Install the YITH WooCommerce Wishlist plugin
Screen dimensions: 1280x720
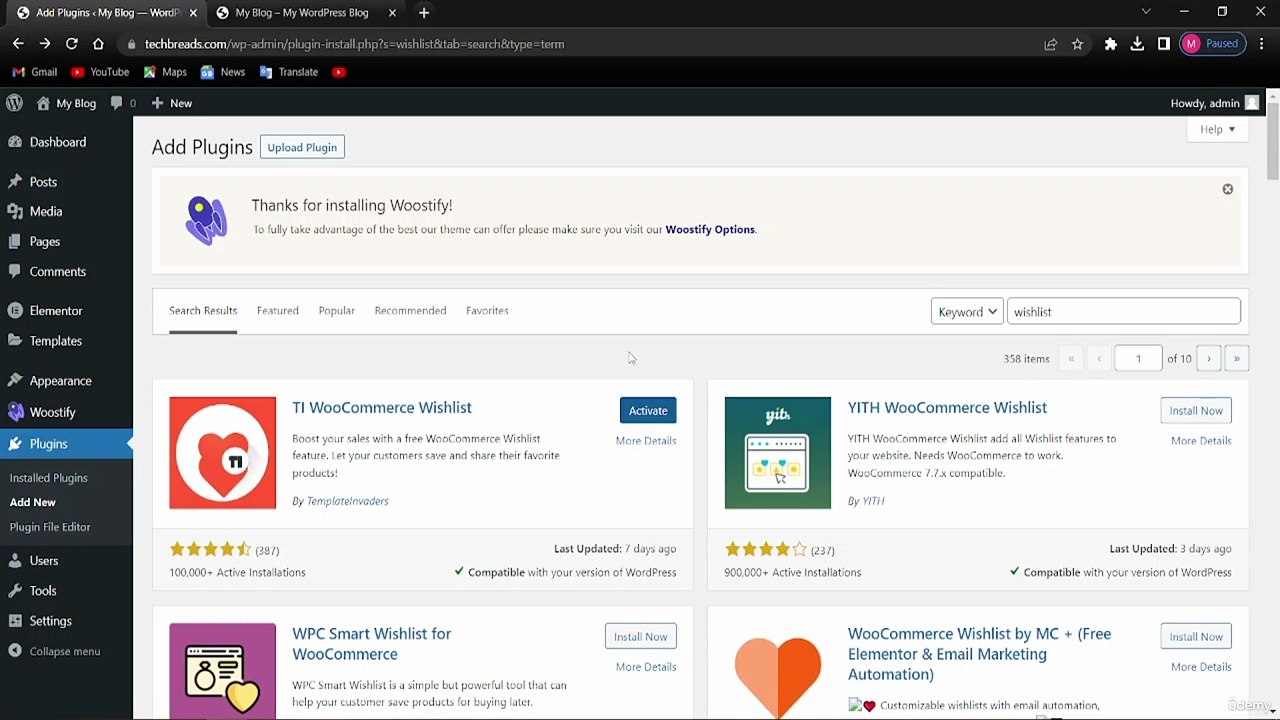[x=1196, y=411]
